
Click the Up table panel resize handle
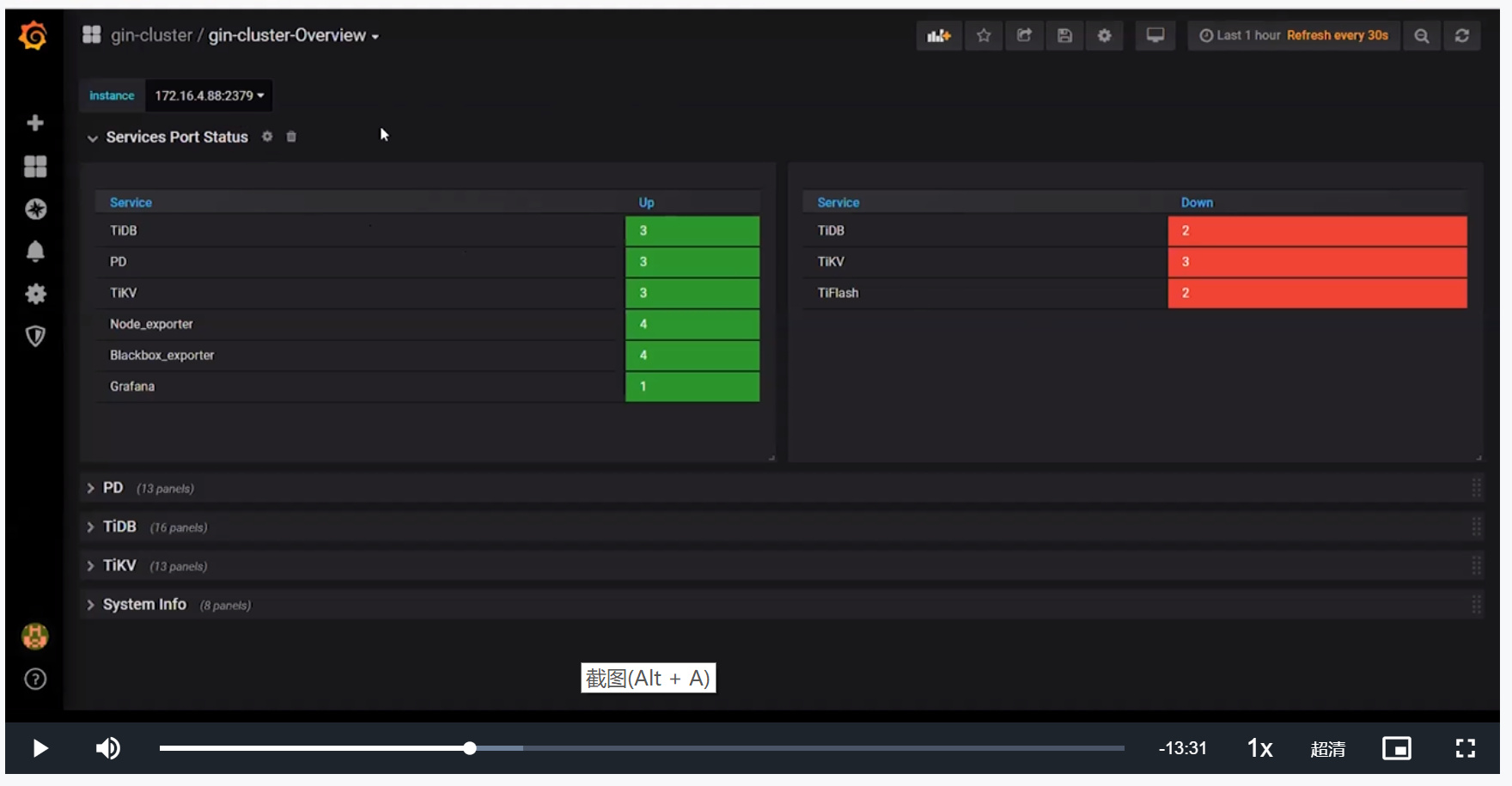click(771, 458)
